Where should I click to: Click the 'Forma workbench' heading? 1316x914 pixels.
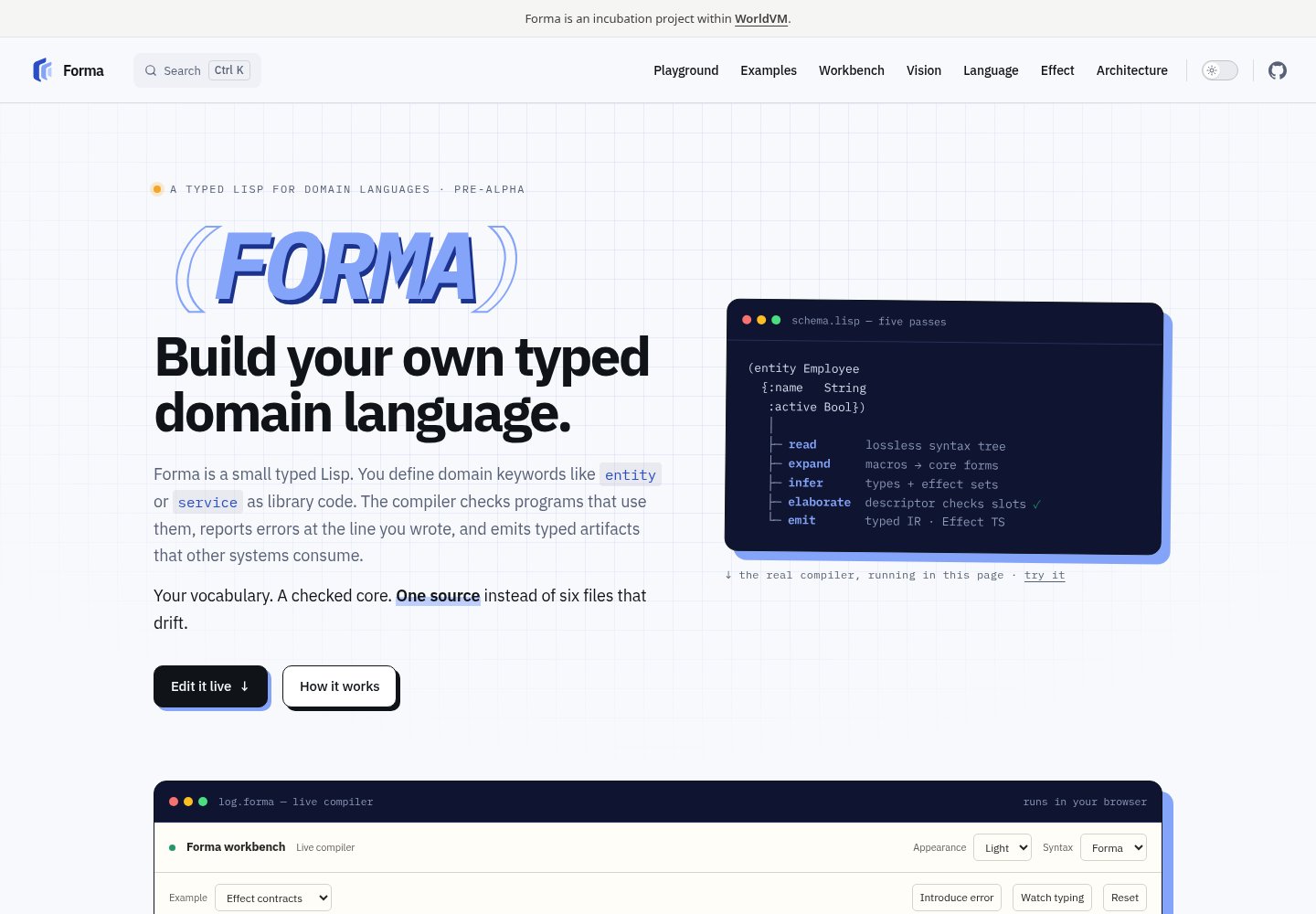tap(236, 847)
